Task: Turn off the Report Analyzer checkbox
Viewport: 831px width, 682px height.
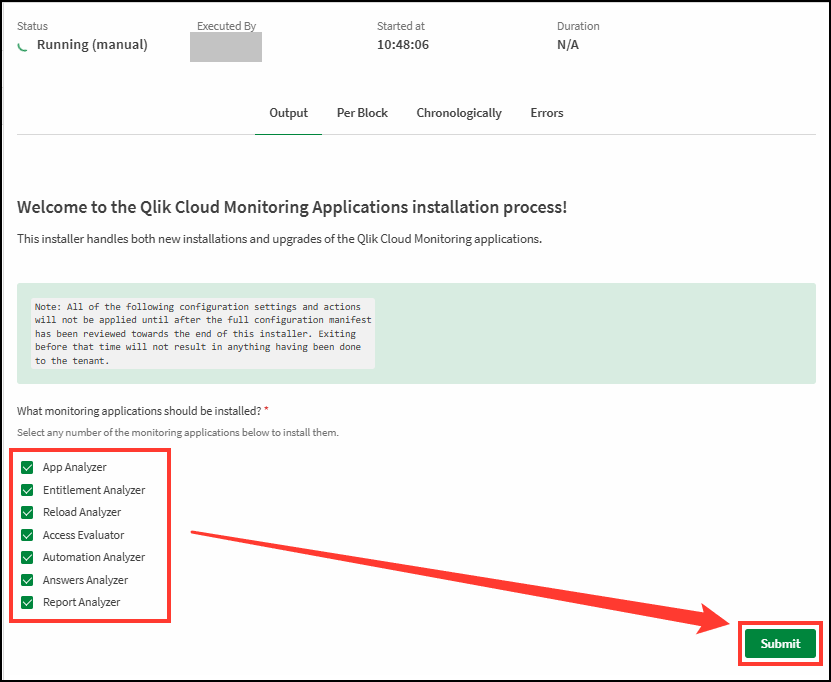Action: [x=27, y=602]
